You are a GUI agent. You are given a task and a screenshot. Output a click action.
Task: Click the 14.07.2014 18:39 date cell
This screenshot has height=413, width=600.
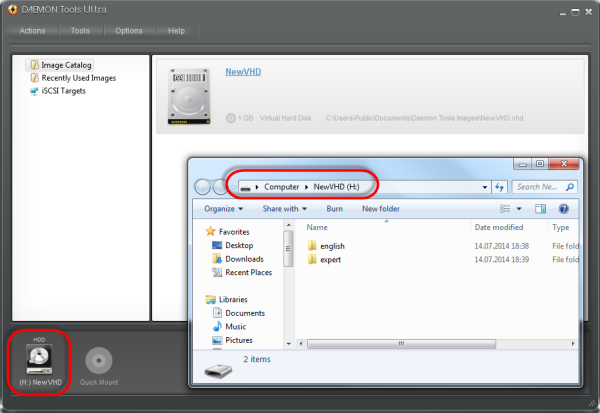click(502, 260)
